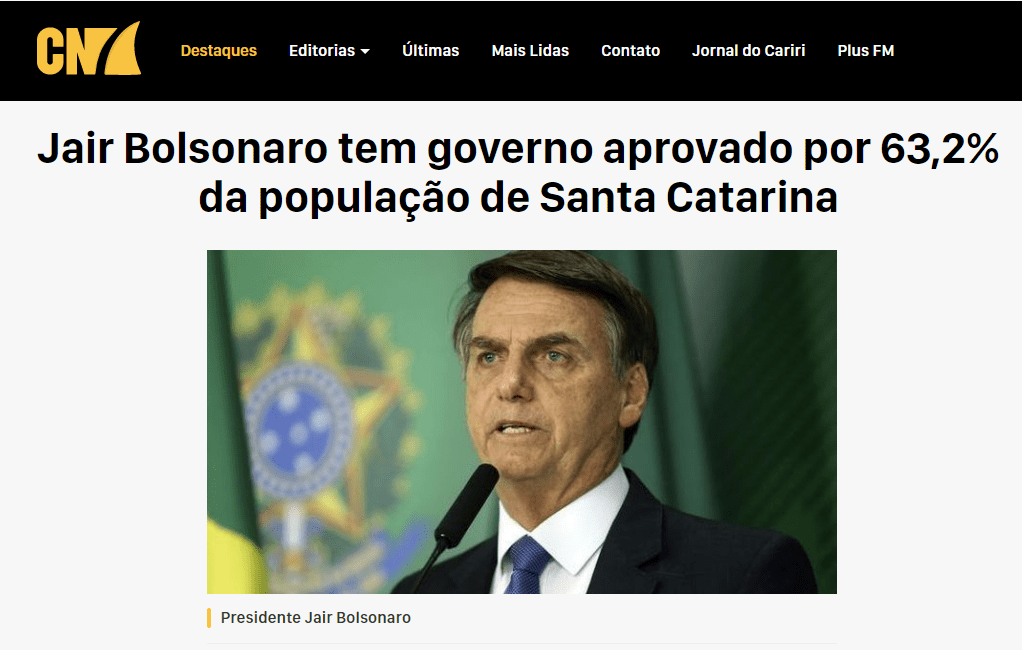Click the 'CN' letters of the logo

(67, 52)
